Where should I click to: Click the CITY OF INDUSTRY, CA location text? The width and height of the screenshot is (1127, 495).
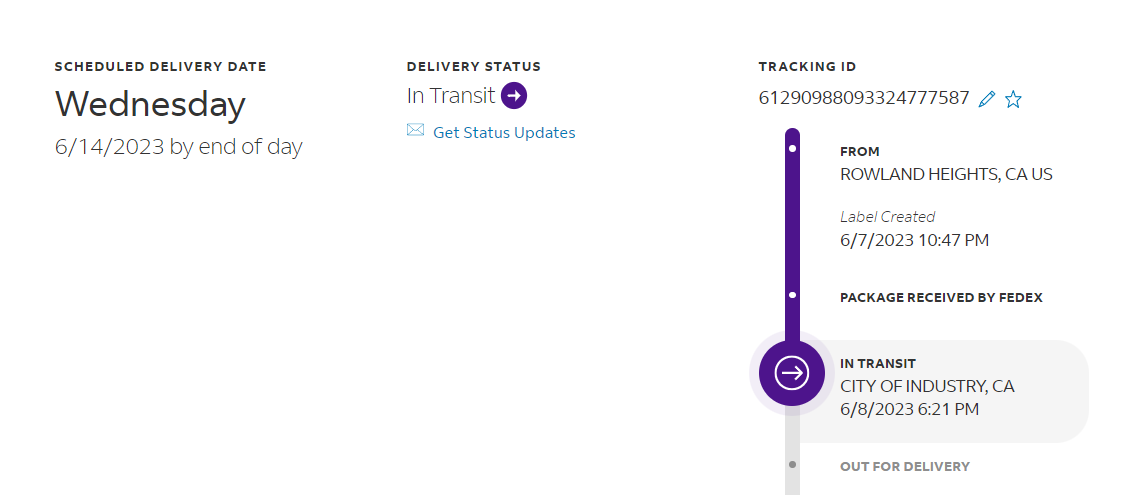[926, 386]
